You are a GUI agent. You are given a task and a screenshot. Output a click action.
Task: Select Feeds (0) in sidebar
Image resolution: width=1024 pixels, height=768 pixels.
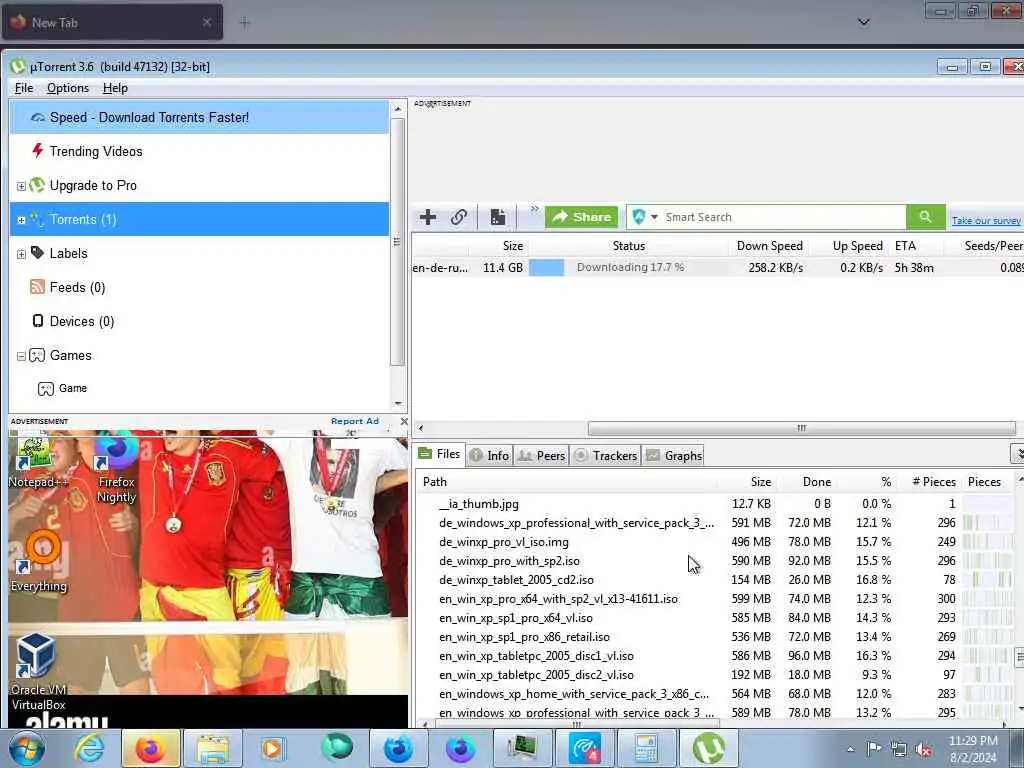pos(77,287)
